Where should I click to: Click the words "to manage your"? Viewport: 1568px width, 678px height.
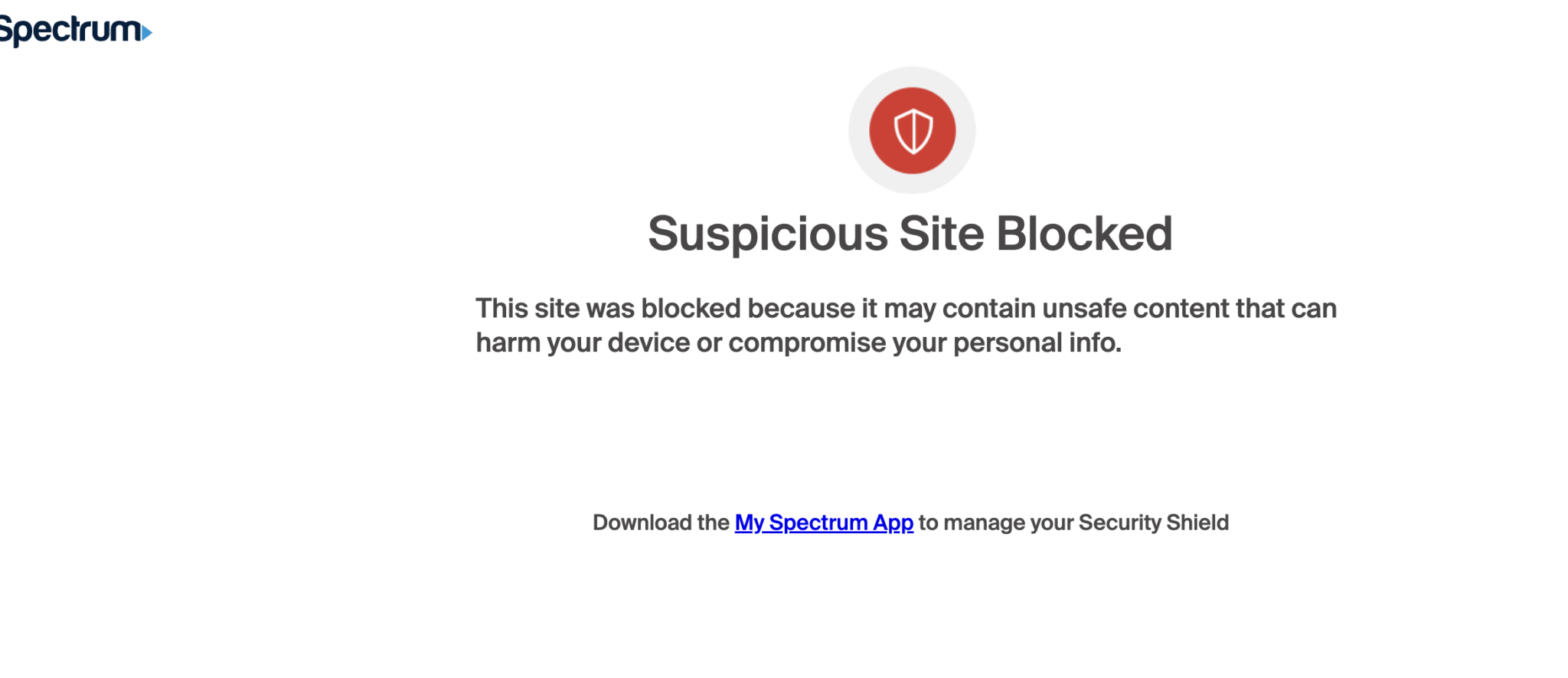pos(995,522)
